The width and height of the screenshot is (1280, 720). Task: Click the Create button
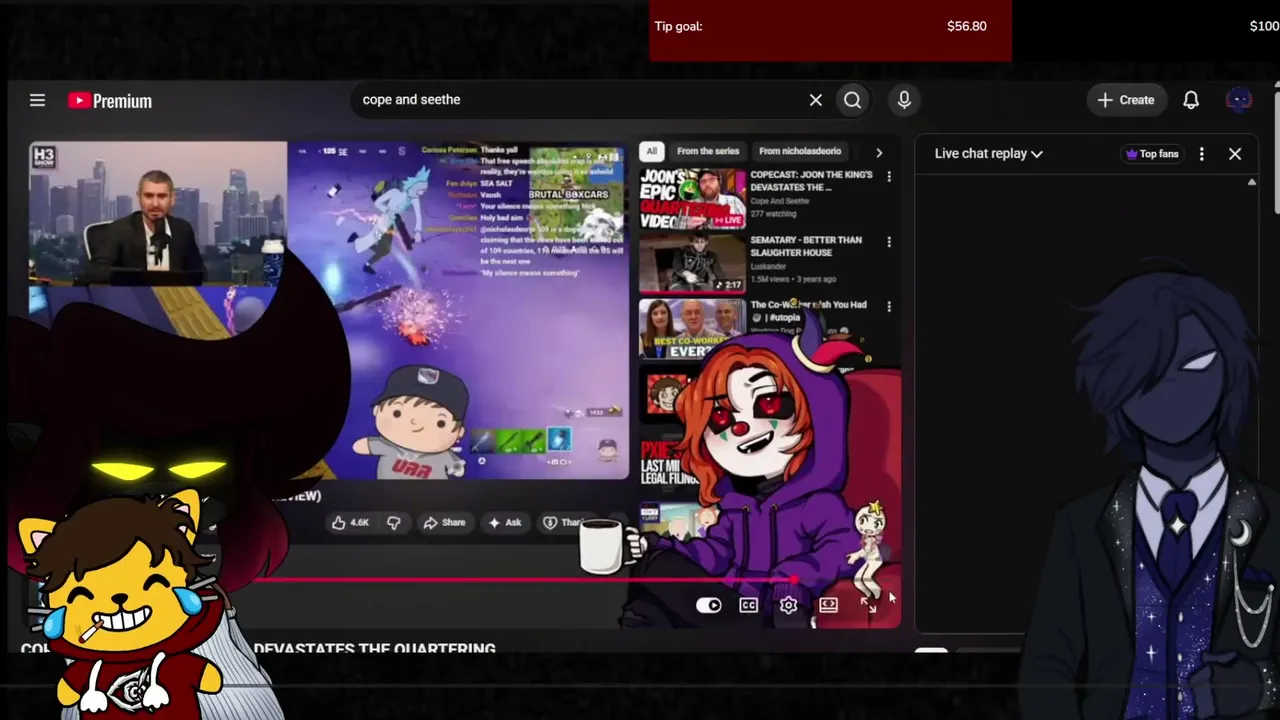[x=1126, y=100]
